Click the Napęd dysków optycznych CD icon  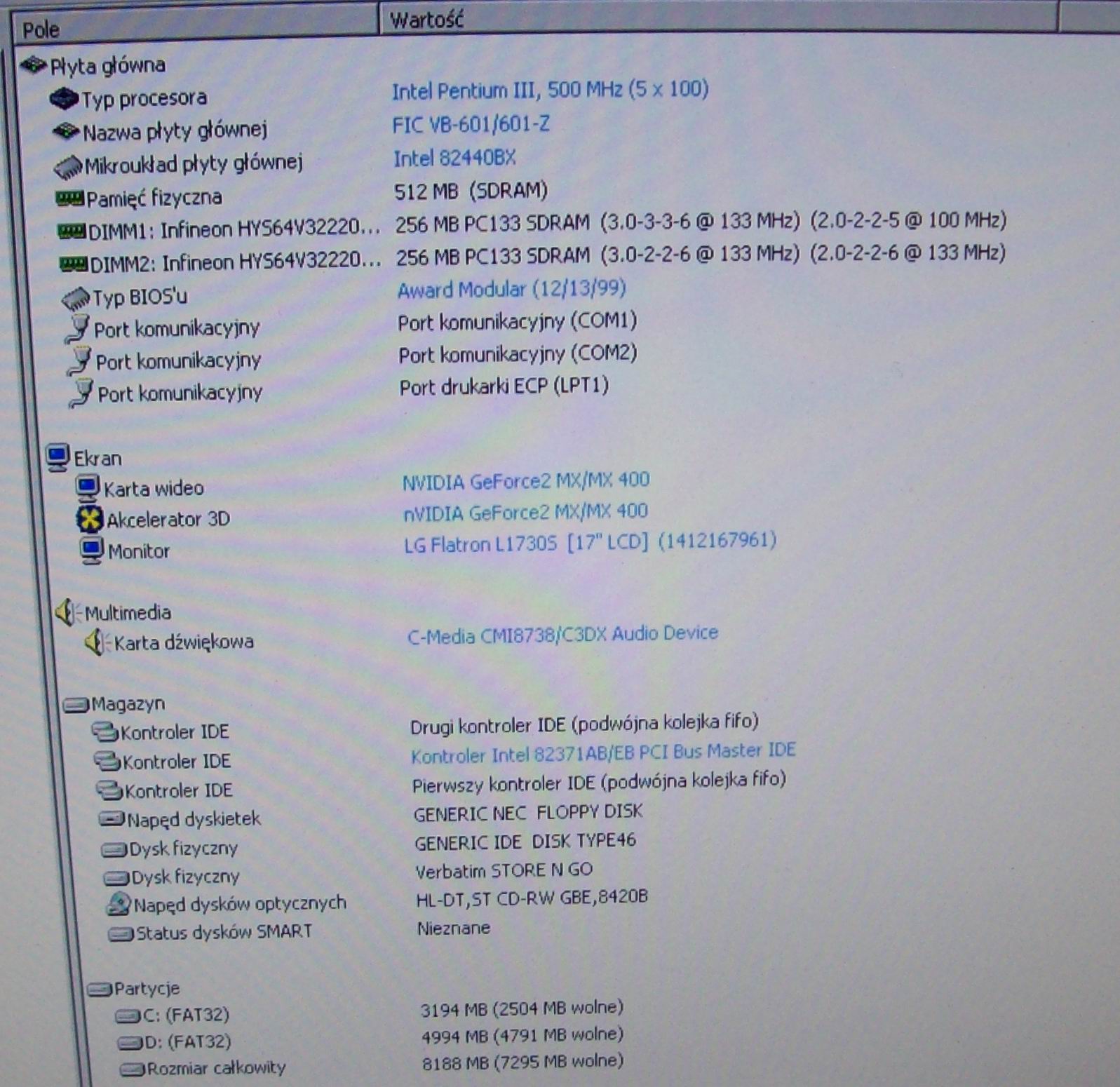click(x=119, y=904)
